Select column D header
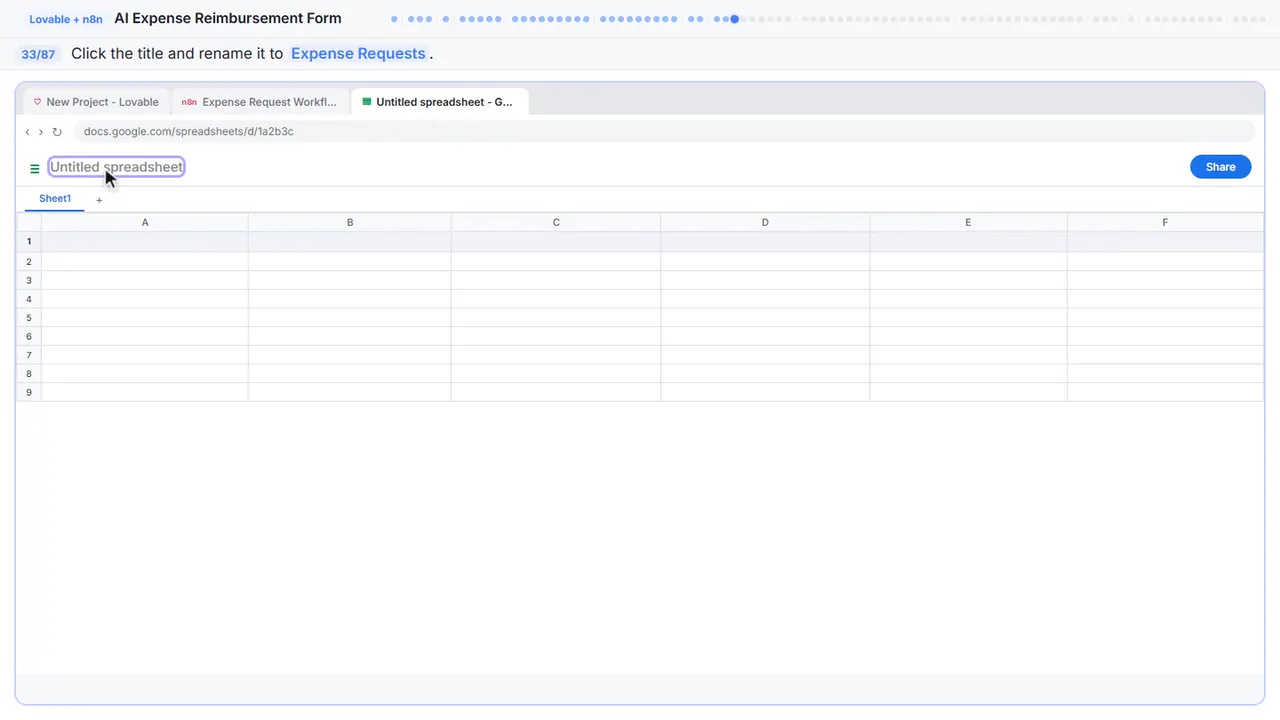Image resolution: width=1280 pixels, height=720 pixels. (x=765, y=222)
